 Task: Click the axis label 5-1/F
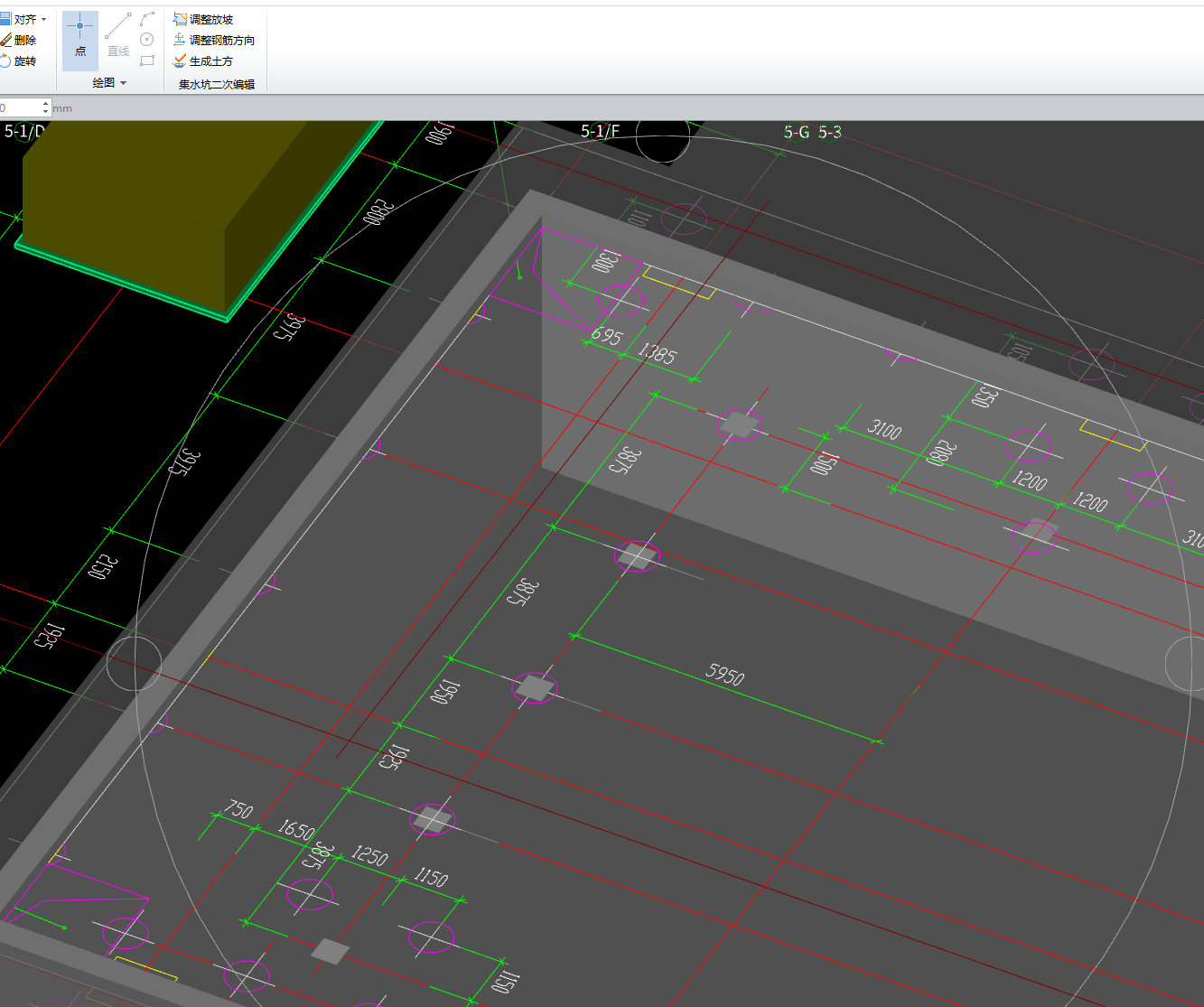pos(600,132)
